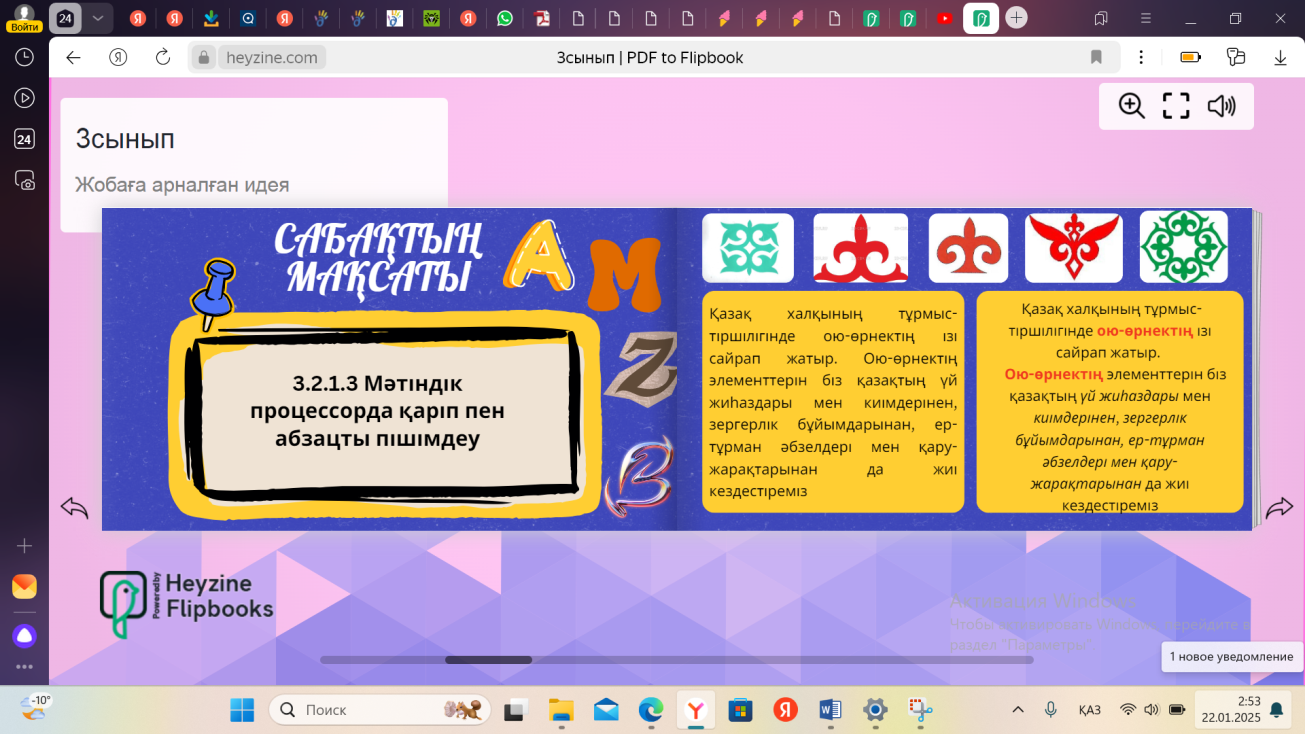Image resolution: width=1305 pixels, height=734 pixels.
Task: Open the Mail app from the taskbar
Action: [605, 710]
